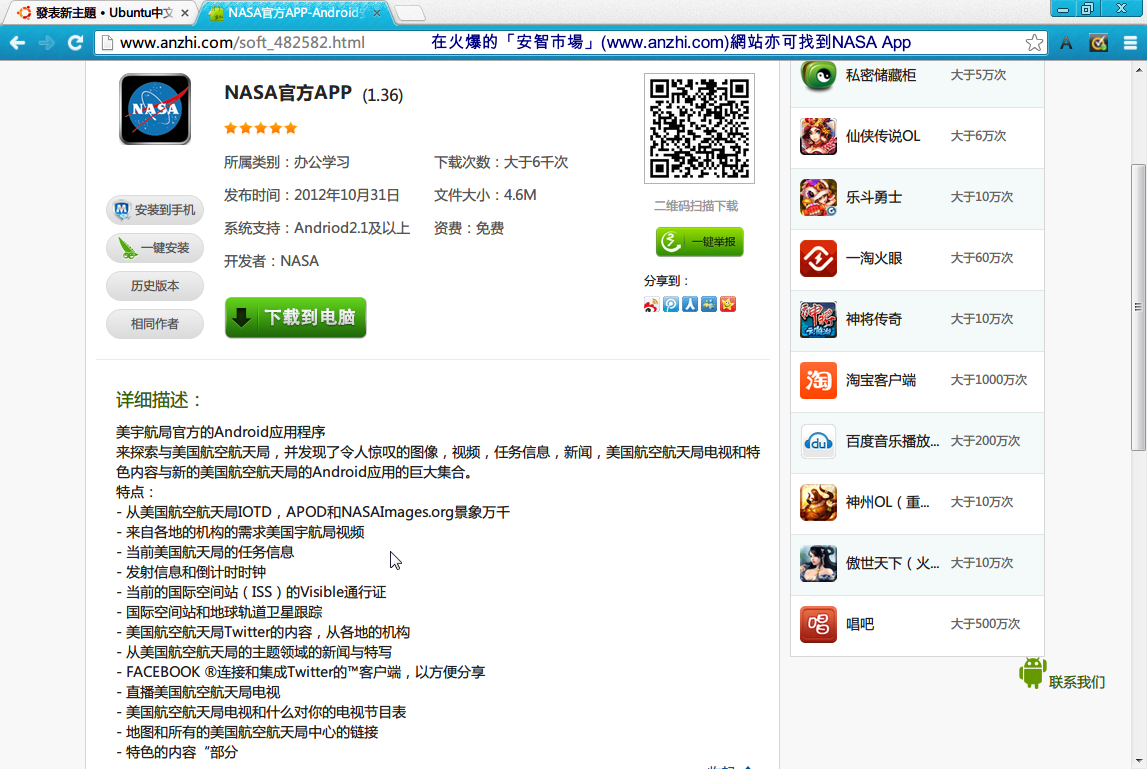Click the browser forward arrow
The image size is (1147, 769).
[46, 42]
